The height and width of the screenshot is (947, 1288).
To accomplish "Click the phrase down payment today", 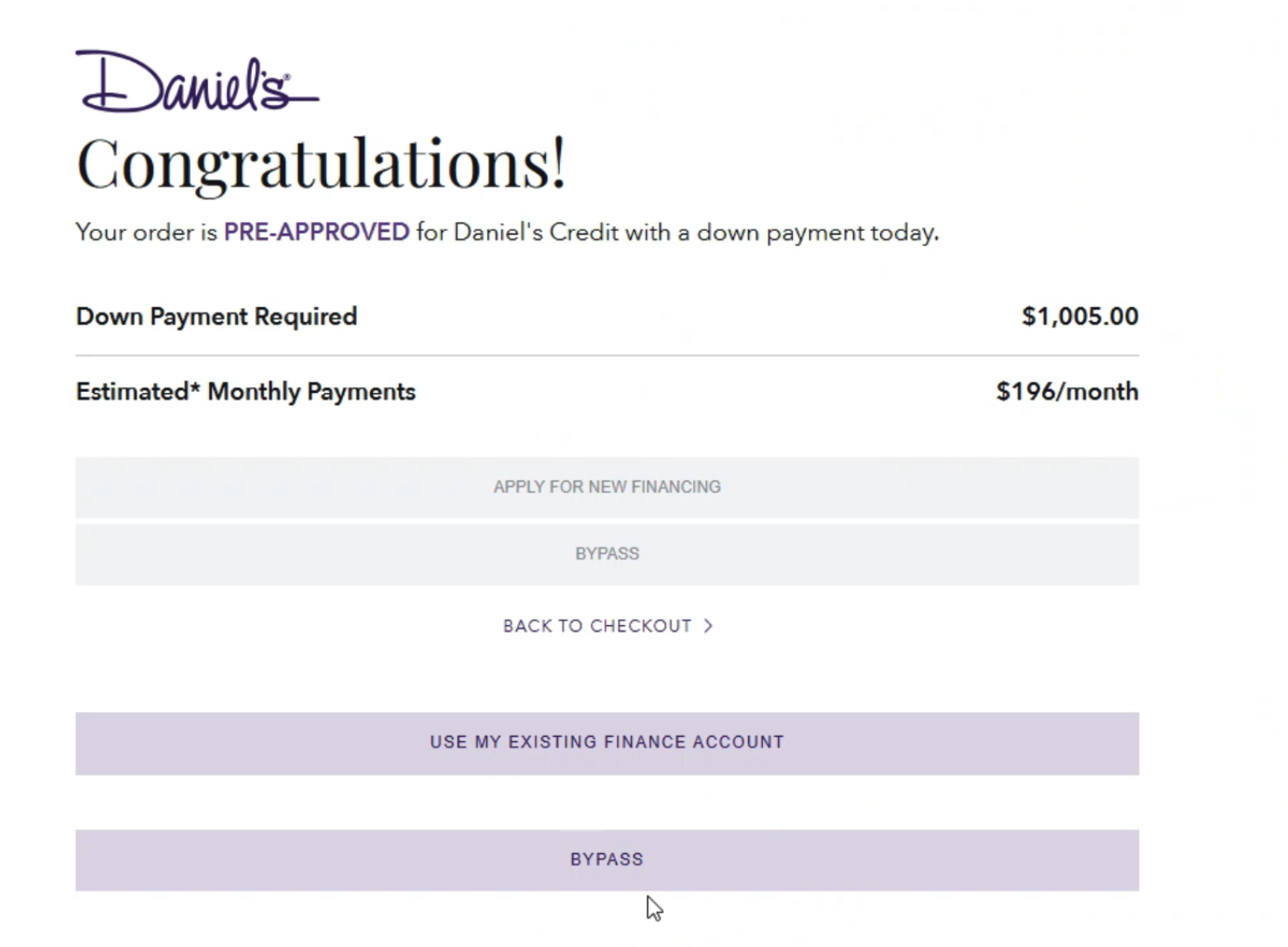I will point(817,233).
